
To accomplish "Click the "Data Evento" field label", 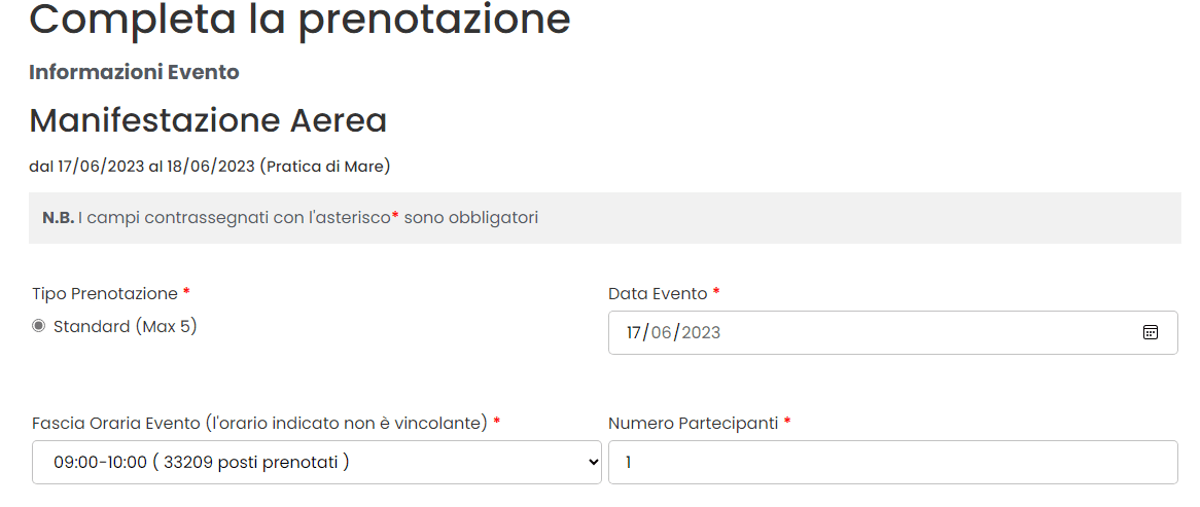I will [658, 294].
